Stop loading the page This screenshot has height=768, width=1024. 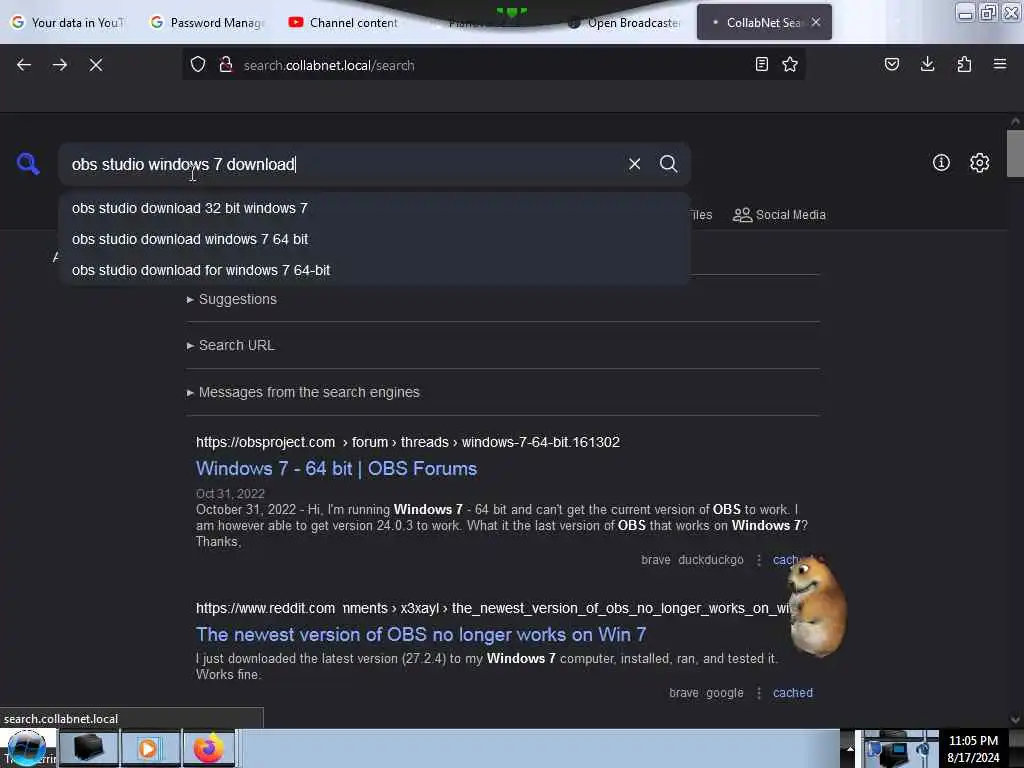(x=96, y=65)
